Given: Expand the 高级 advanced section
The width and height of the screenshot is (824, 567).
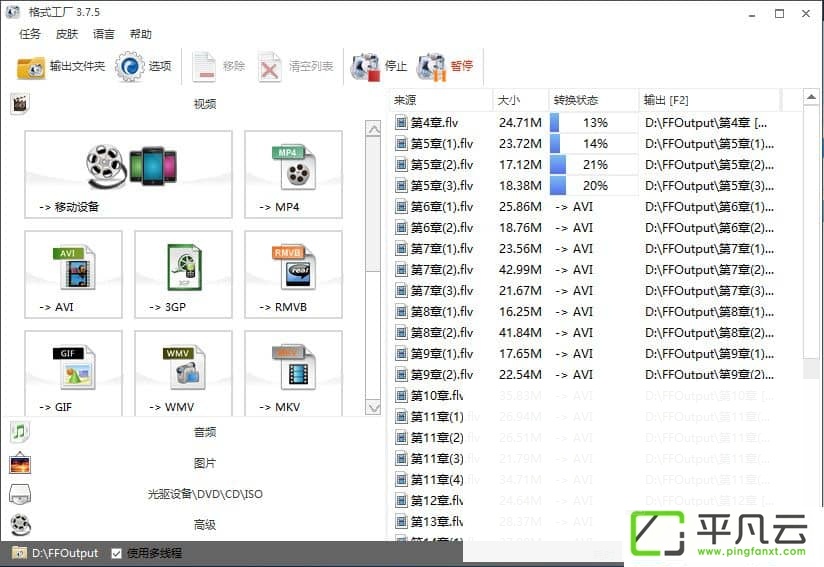Looking at the screenshot, I should [204, 524].
